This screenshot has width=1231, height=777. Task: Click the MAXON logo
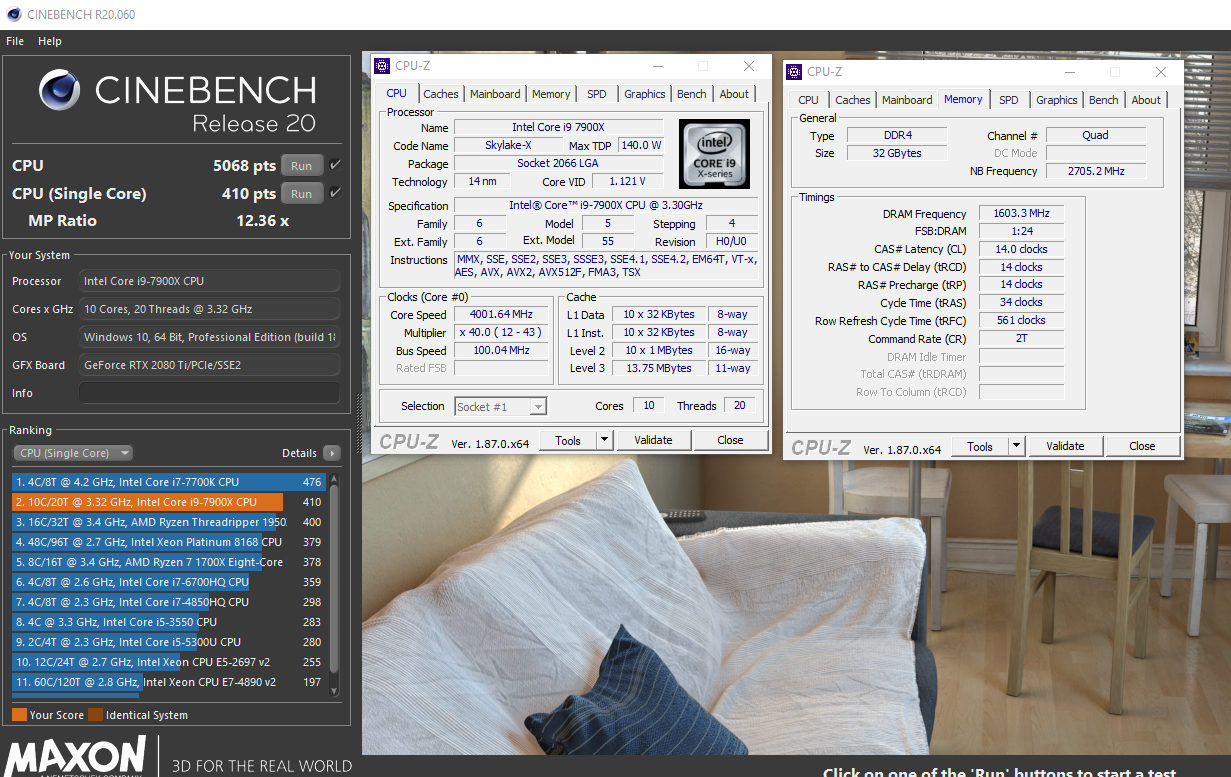point(76,758)
